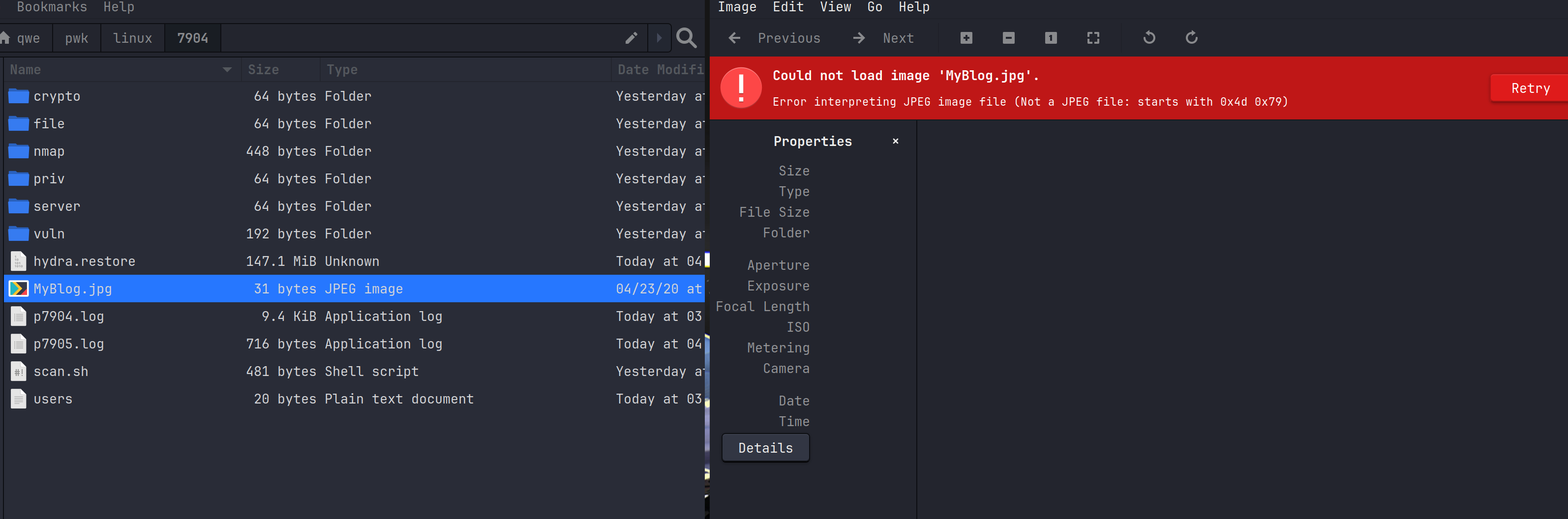
Task: Select the crypto folder icon
Action: (18, 96)
